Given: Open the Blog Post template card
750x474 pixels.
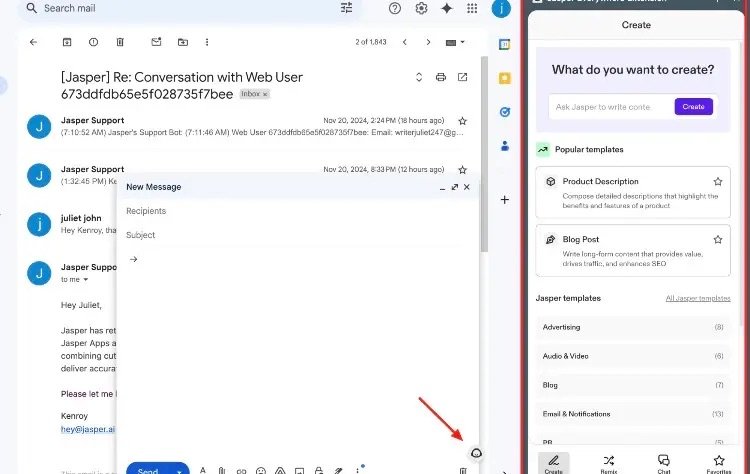Looking at the screenshot, I should coord(633,250).
